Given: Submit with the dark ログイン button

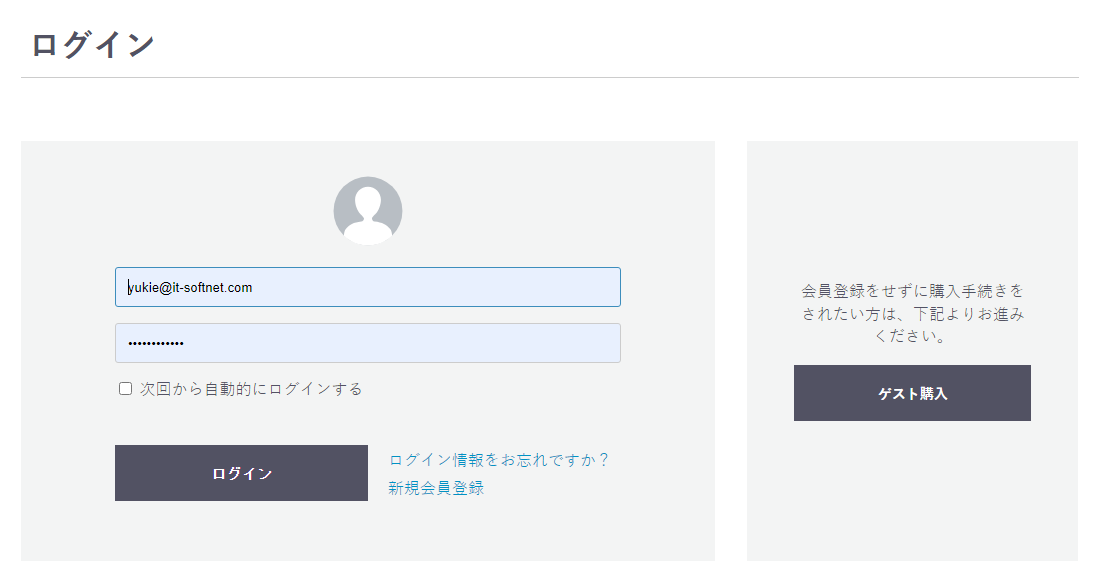Looking at the screenshot, I should [242, 473].
